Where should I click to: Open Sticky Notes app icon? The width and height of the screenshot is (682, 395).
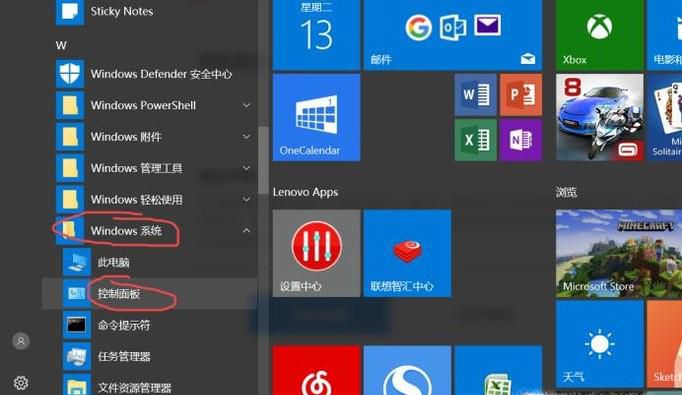click(x=70, y=12)
